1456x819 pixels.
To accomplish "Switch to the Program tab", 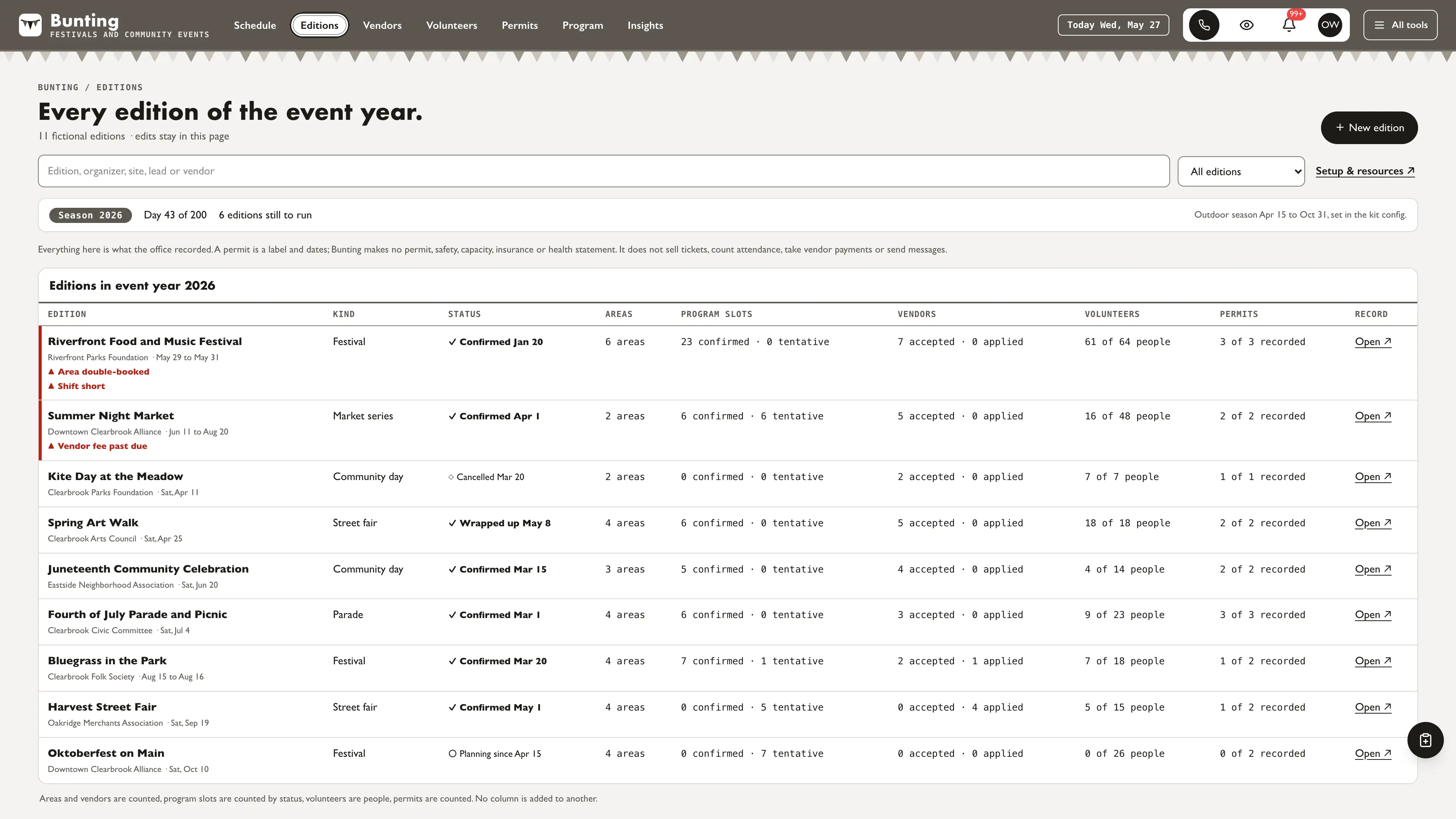I will click(583, 25).
